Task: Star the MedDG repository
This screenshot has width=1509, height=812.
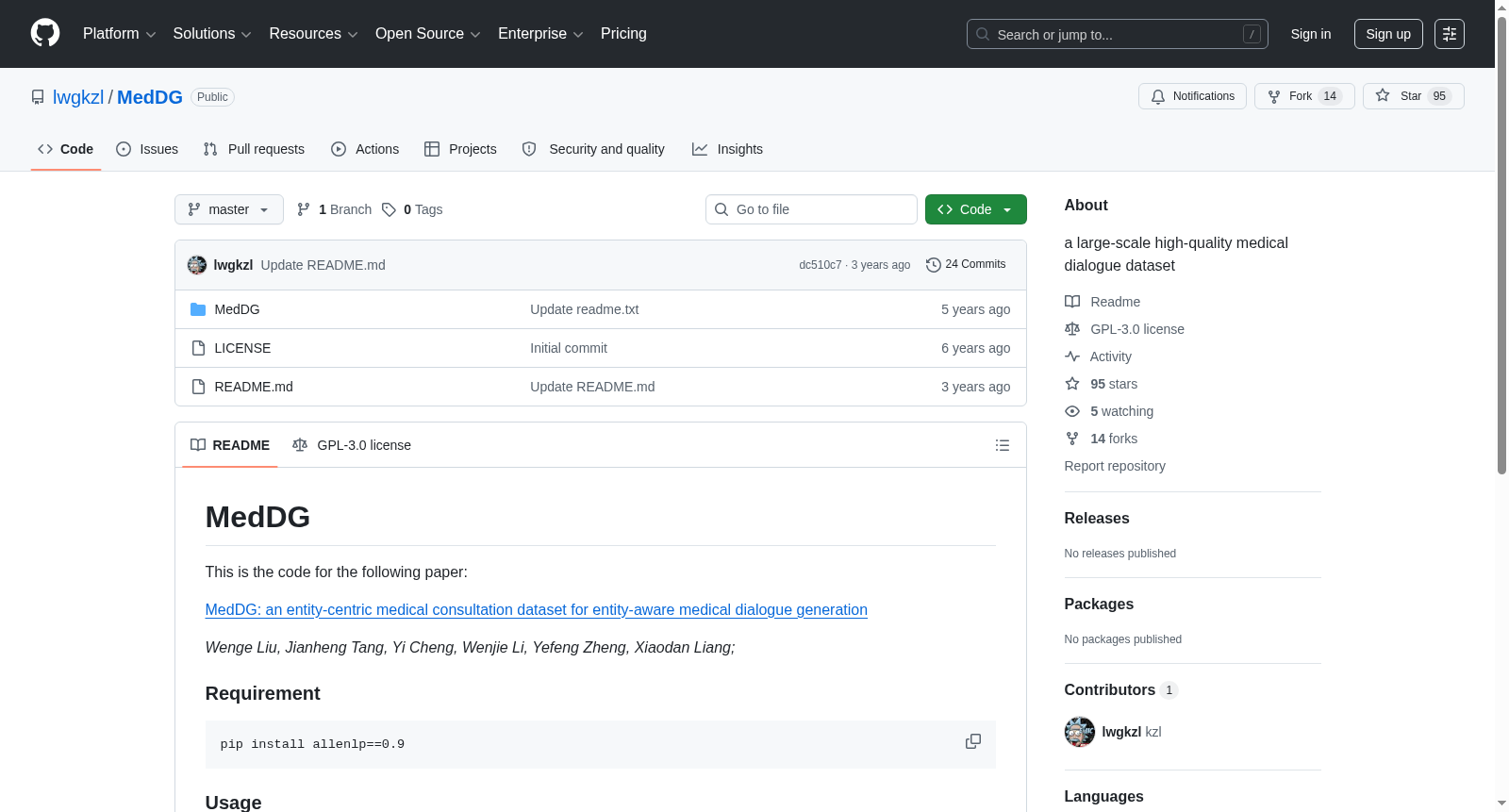Action: (x=1413, y=96)
